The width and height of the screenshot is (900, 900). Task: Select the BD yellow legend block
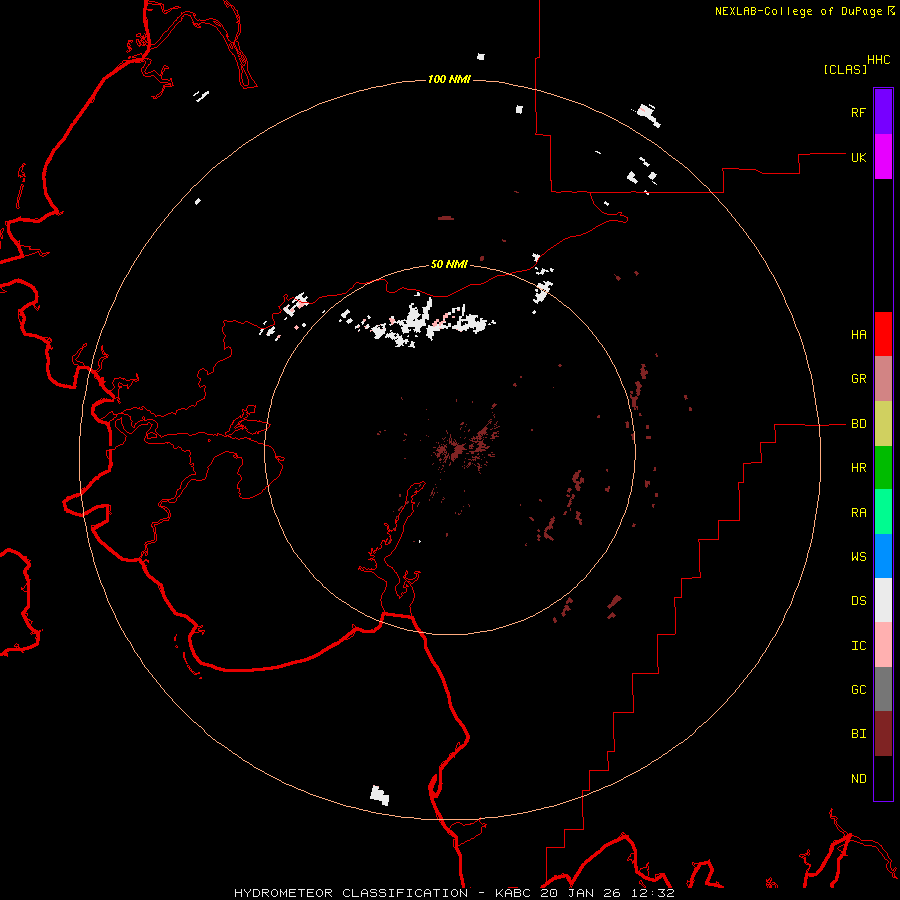(x=883, y=424)
